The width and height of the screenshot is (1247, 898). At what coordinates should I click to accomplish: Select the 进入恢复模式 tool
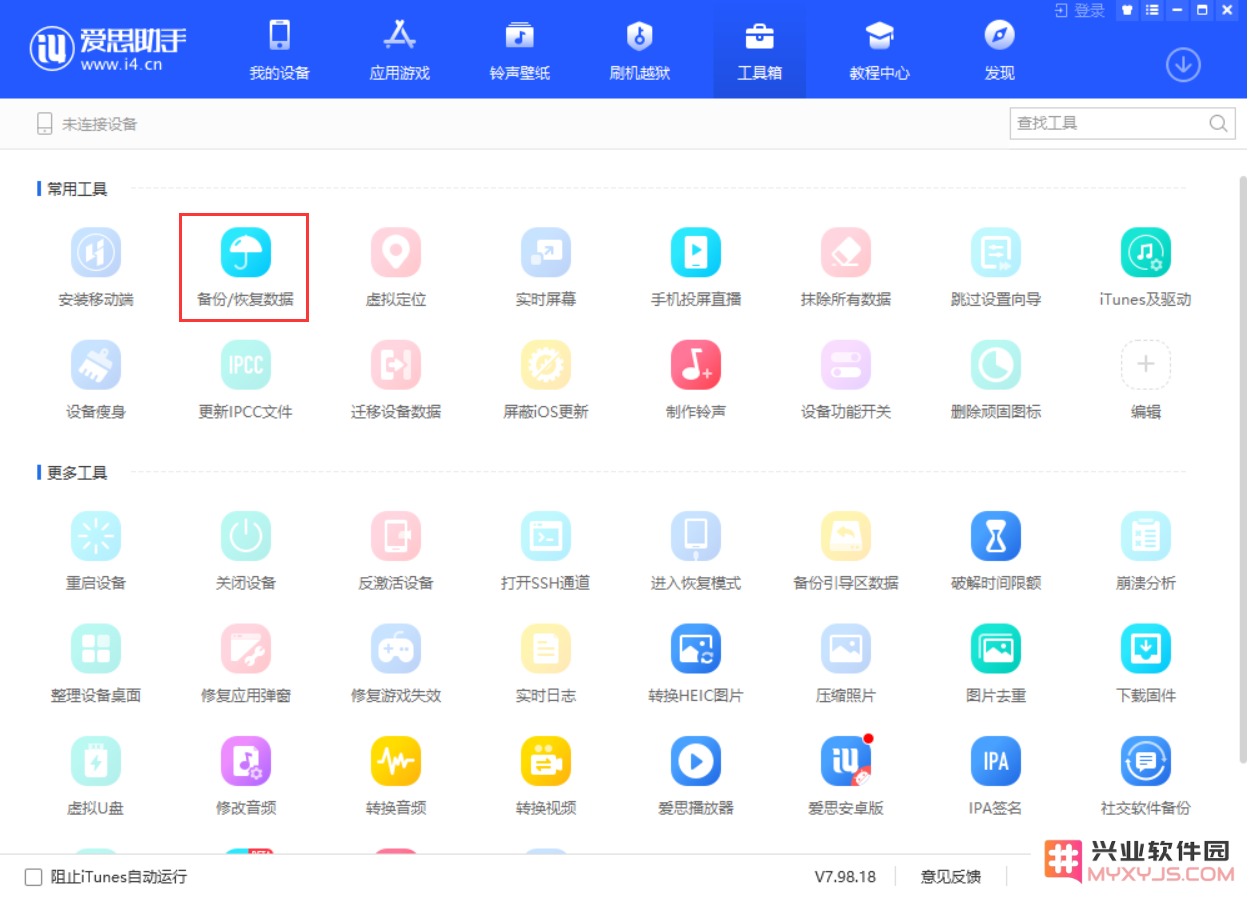pos(696,551)
